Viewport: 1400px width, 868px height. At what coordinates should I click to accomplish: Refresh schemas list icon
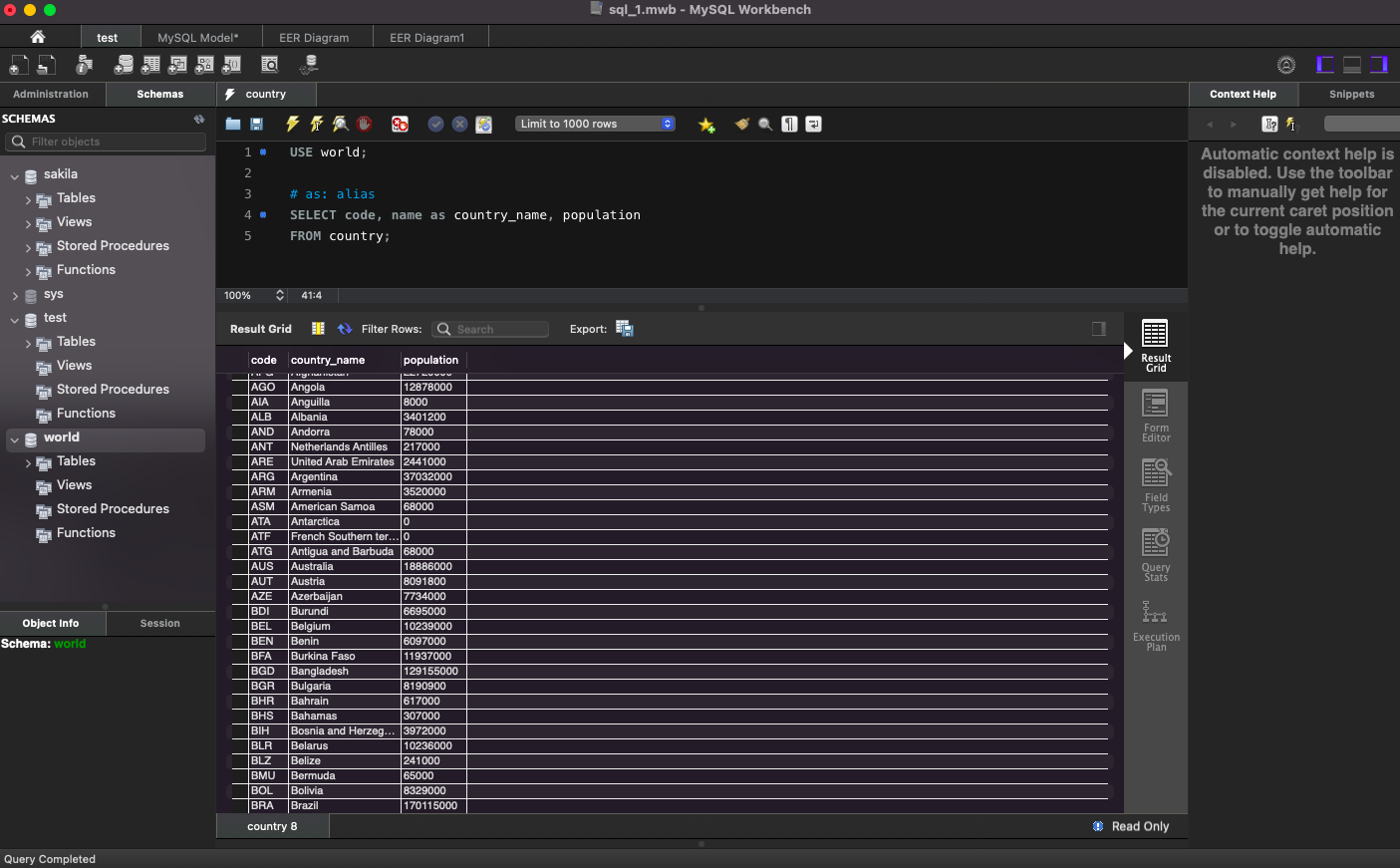coord(199,119)
